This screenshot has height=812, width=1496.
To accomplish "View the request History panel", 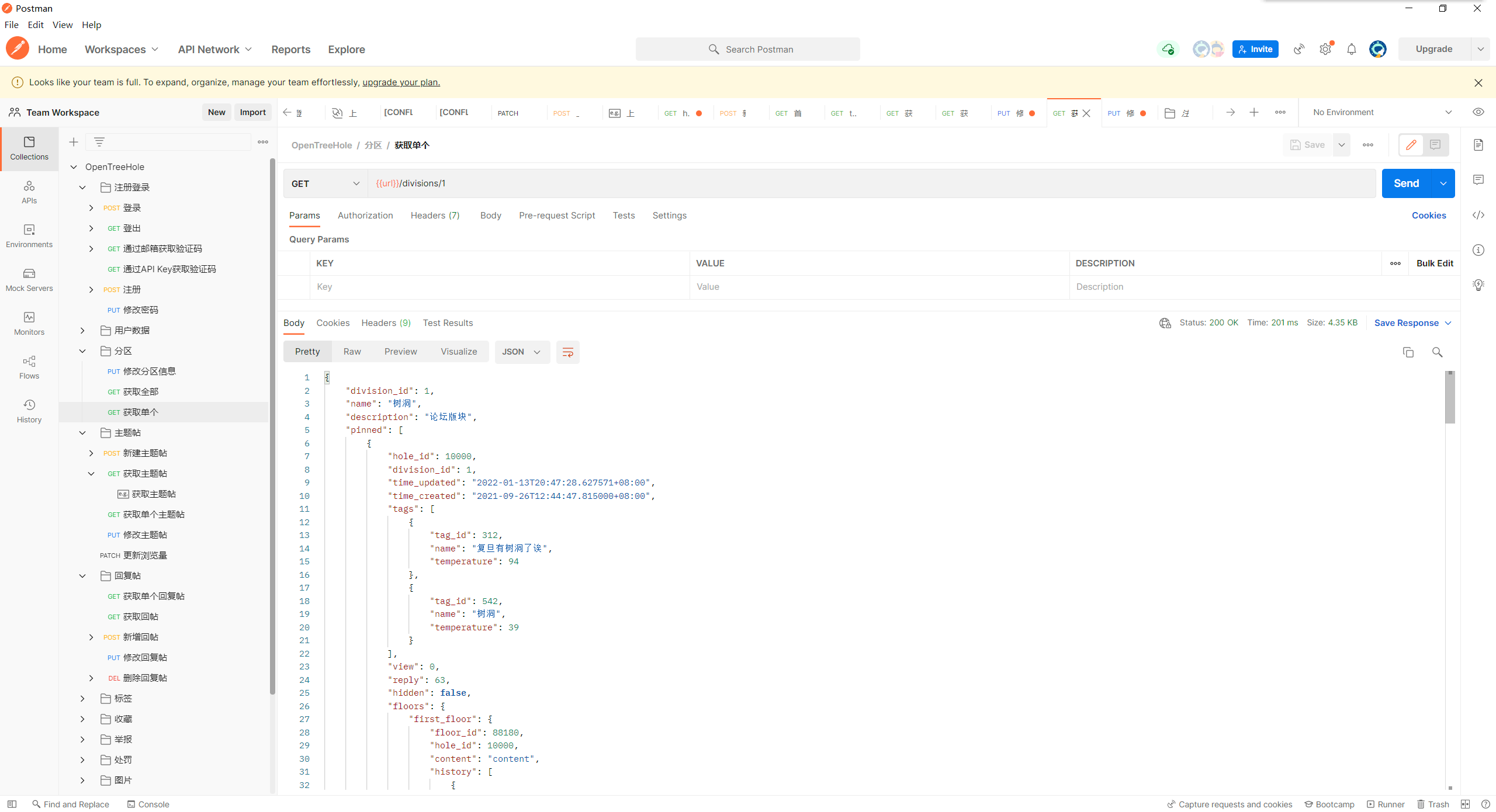I will 29,410.
